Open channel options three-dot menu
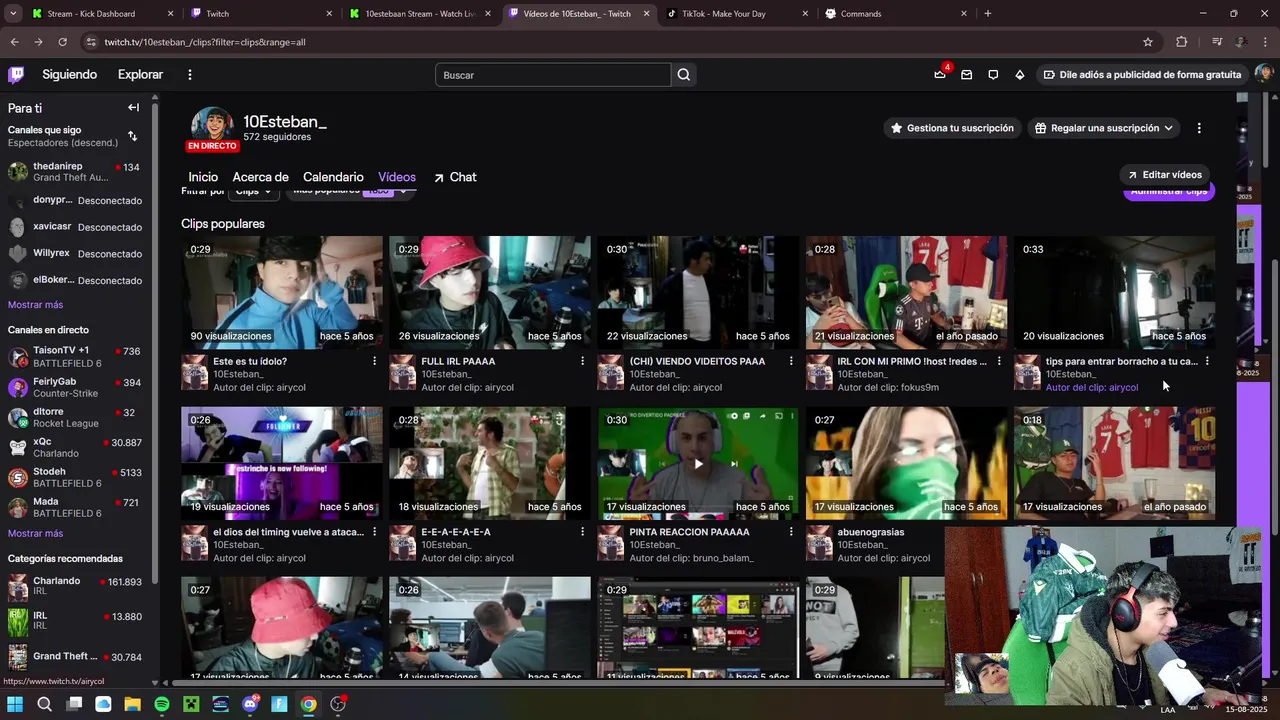The width and height of the screenshot is (1280, 720). [1199, 128]
